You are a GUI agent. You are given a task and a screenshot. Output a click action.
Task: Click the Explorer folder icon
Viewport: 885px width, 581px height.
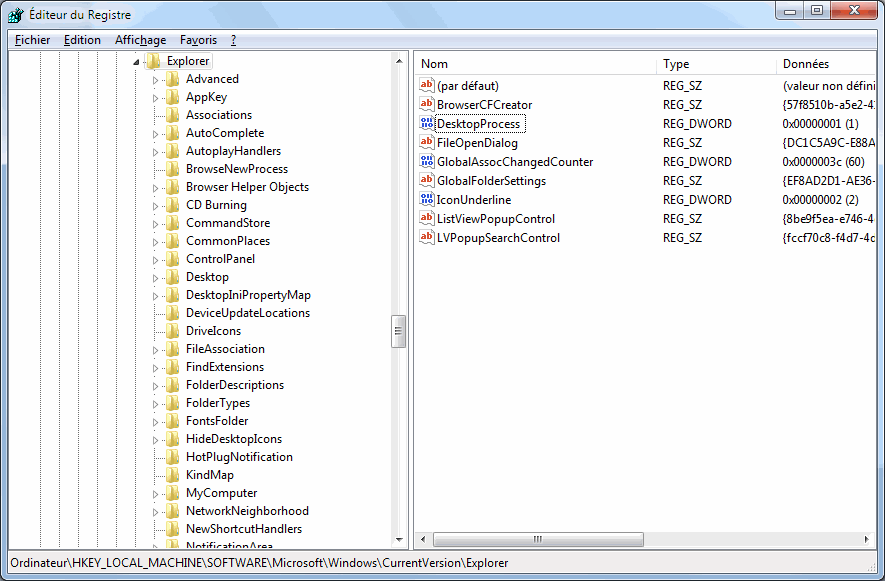pyautogui.click(x=154, y=61)
